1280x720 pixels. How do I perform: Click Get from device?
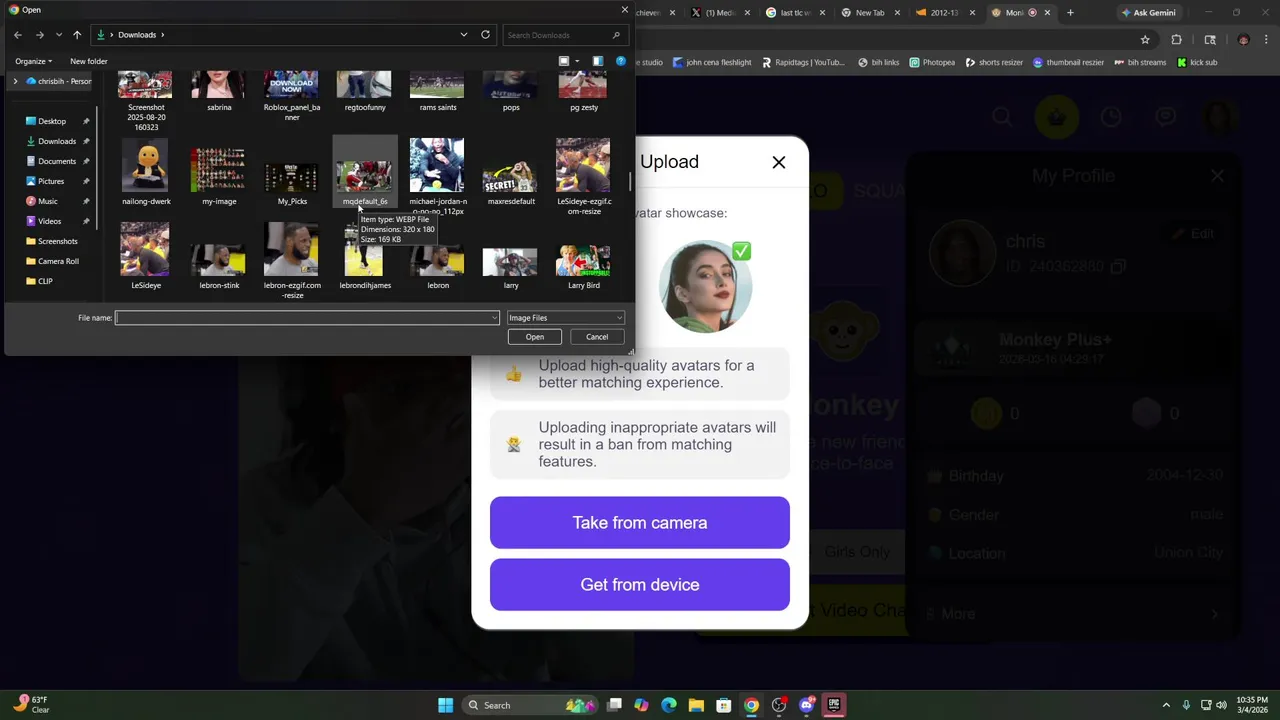point(640,585)
